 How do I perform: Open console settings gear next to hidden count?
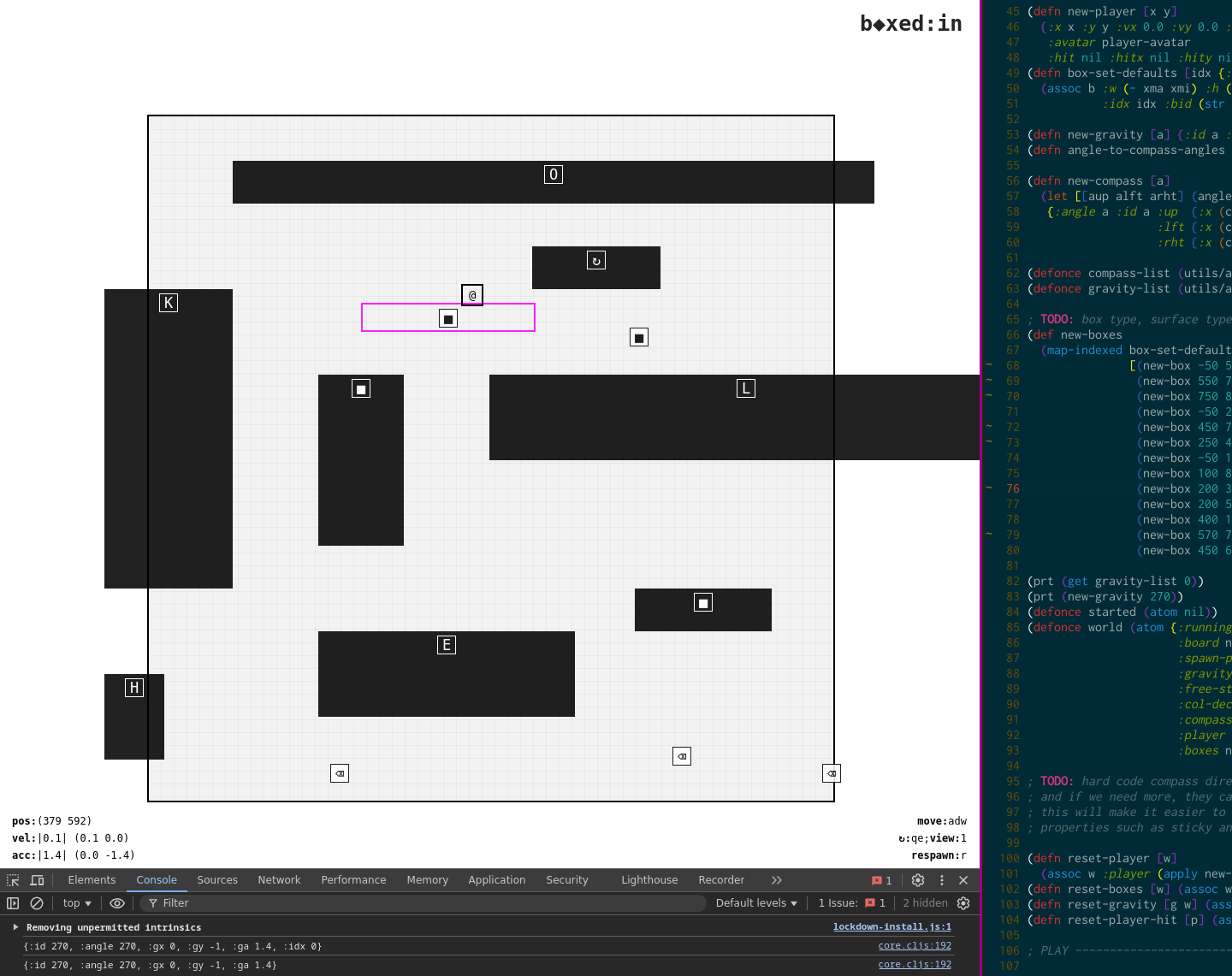click(963, 903)
